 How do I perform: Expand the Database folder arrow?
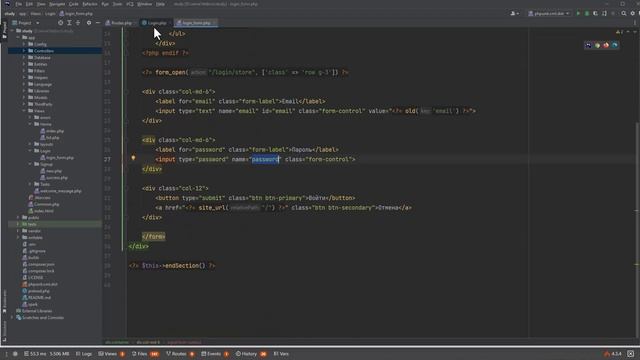(24, 58)
